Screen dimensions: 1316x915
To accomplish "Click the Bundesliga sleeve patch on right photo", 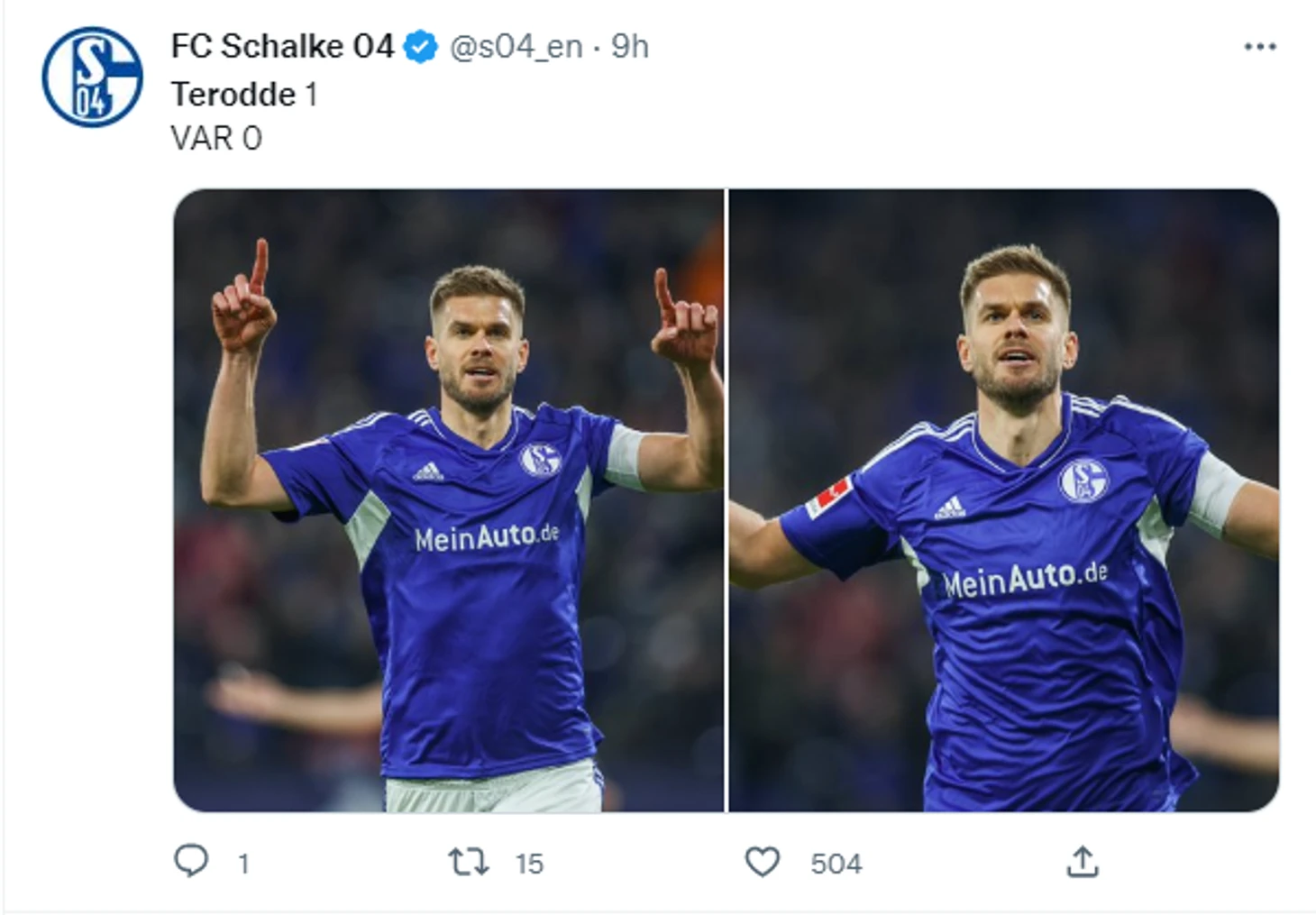I will pos(828,498).
